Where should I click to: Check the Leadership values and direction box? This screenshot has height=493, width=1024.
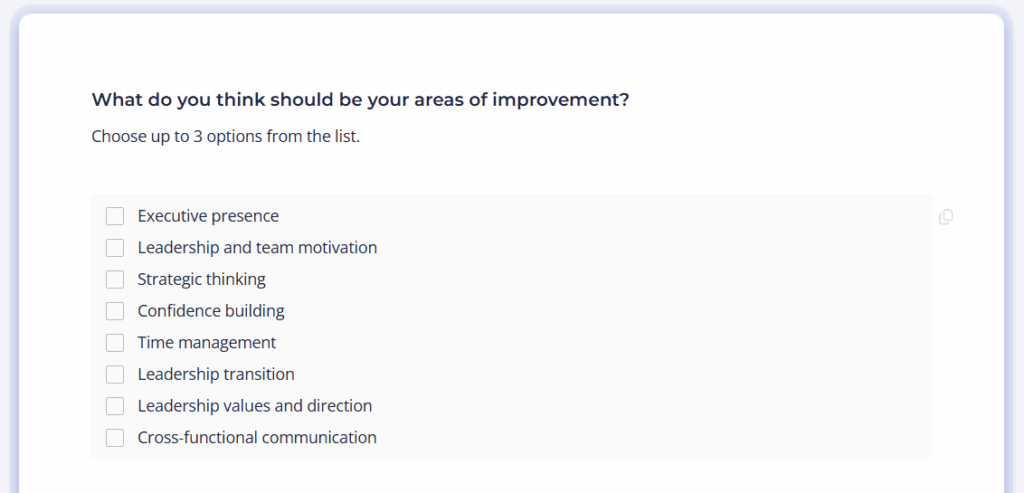[115, 406]
